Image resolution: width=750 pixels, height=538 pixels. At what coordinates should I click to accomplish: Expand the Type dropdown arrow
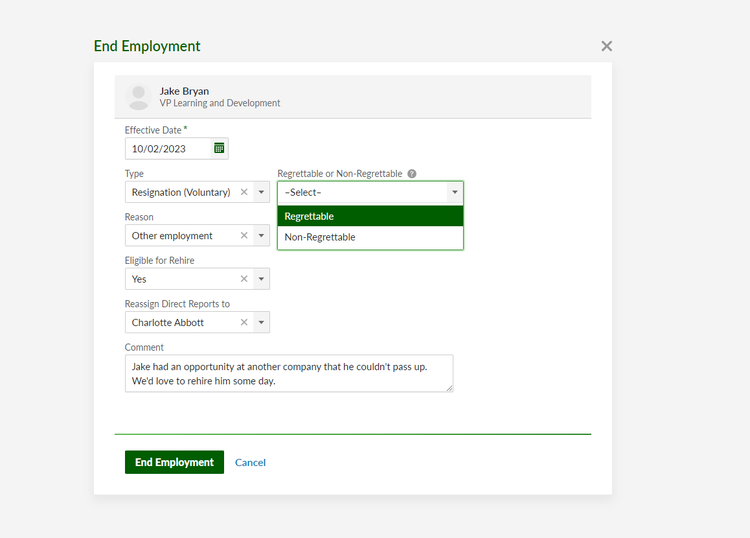(261, 192)
